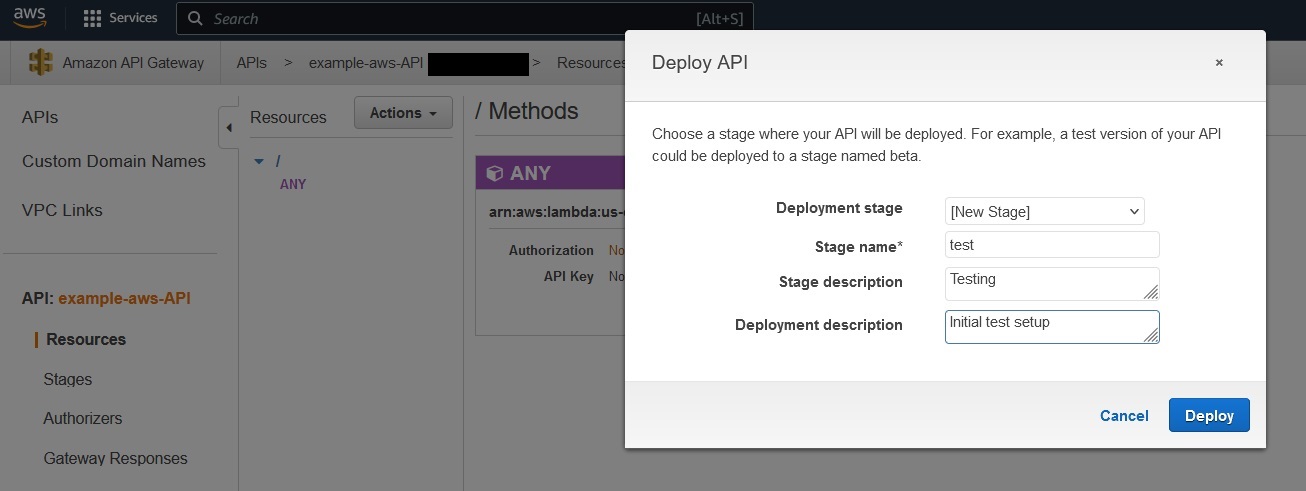Click the Stage description text area

point(1052,284)
